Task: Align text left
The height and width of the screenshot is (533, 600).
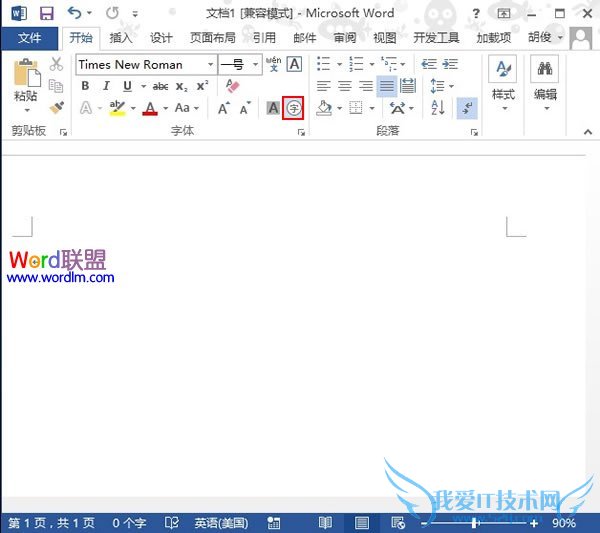Action: pyautogui.click(x=324, y=86)
